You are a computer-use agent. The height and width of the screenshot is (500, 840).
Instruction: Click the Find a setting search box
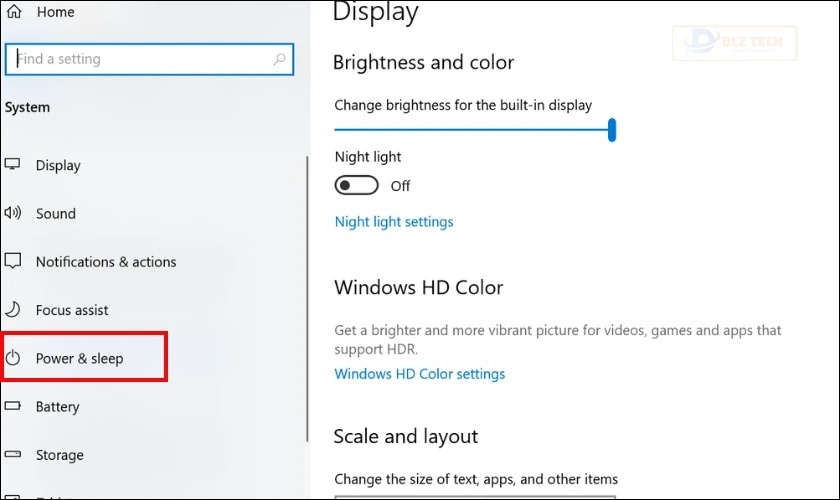tap(140, 59)
